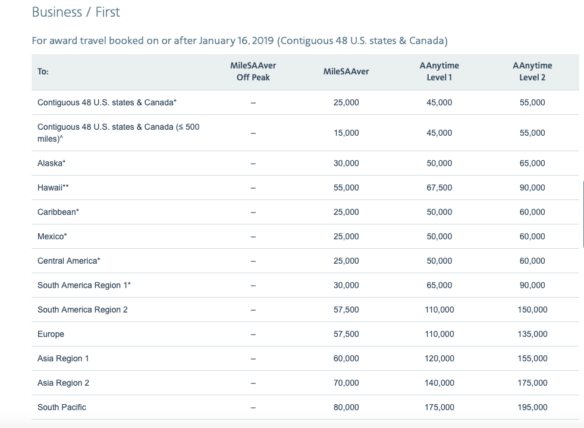This screenshot has width=584, height=428.
Task: Select the MileSAAver Off Peak column header
Action: (x=253, y=72)
